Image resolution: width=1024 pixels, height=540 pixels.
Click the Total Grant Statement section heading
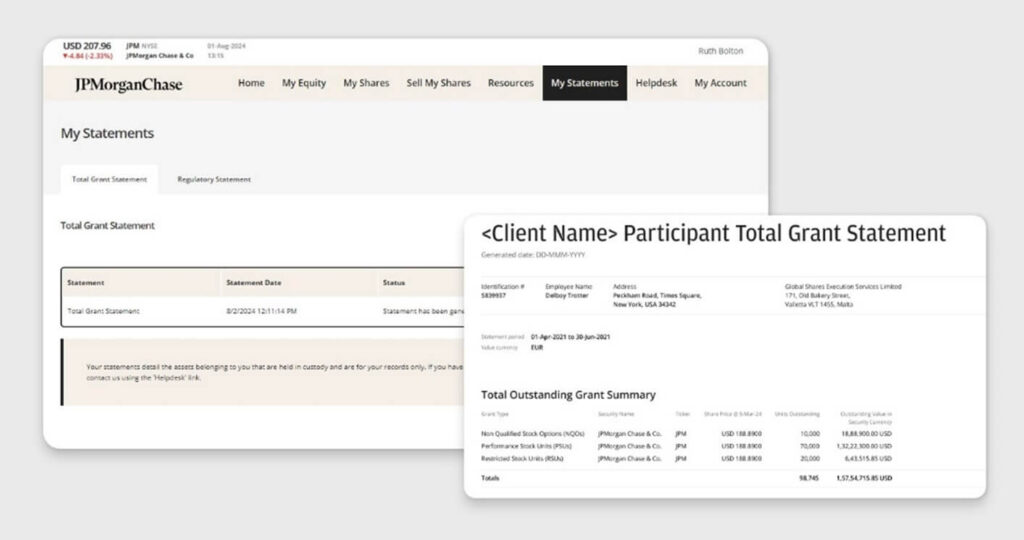108,225
